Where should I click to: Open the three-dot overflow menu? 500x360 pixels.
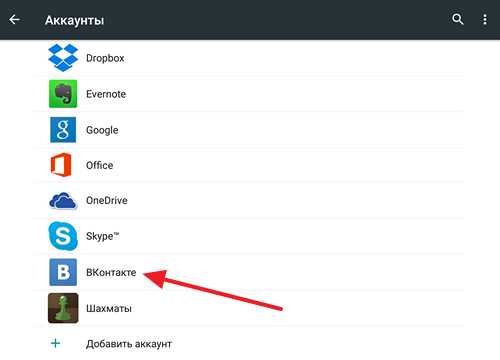[485, 19]
